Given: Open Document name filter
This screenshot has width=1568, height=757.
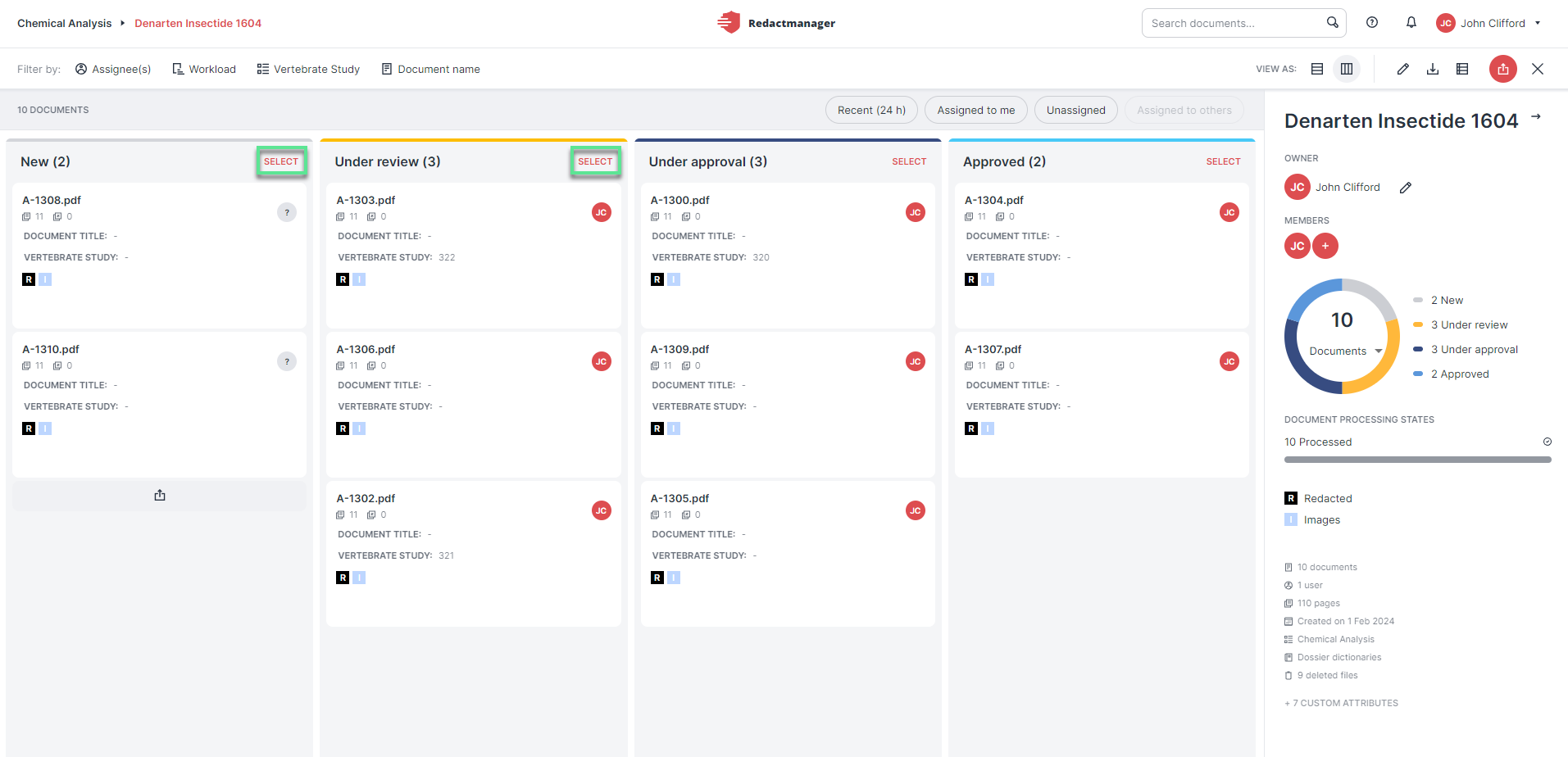Looking at the screenshot, I should pyautogui.click(x=430, y=69).
